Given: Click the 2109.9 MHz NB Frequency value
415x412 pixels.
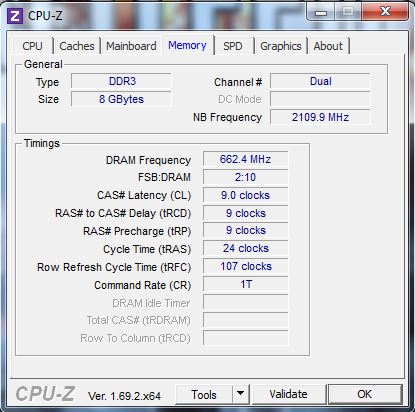Looking at the screenshot, I should 320,117.
